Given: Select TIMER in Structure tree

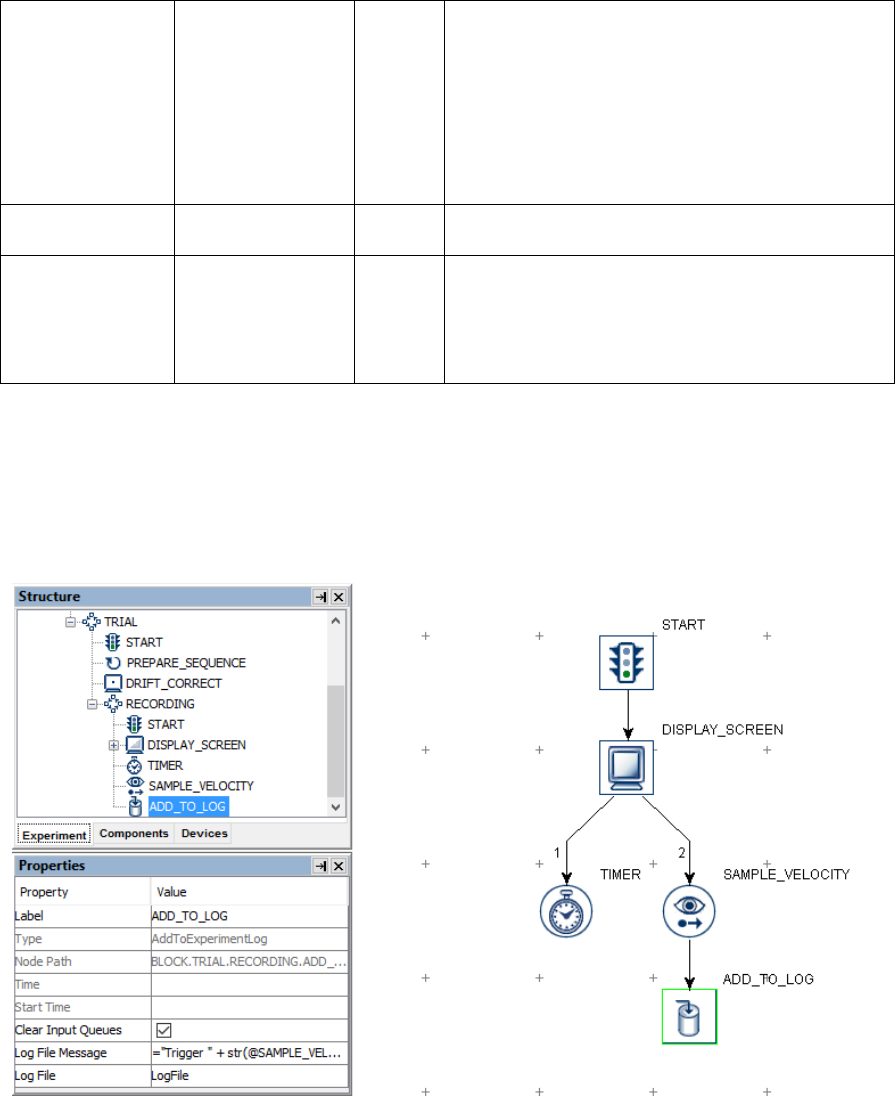Looking at the screenshot, I should click(165, 765).
